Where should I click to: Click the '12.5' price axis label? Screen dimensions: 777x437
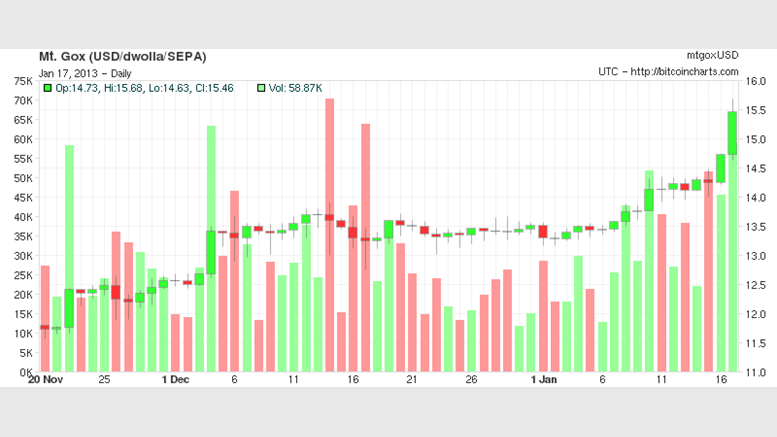click(x=756, y=285)
